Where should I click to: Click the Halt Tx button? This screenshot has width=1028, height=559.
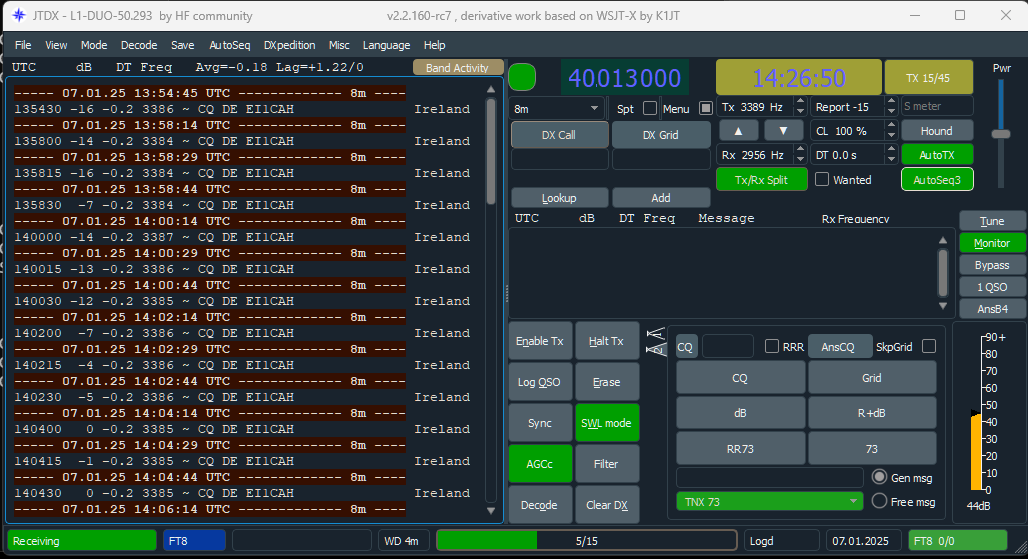[606, 341]
